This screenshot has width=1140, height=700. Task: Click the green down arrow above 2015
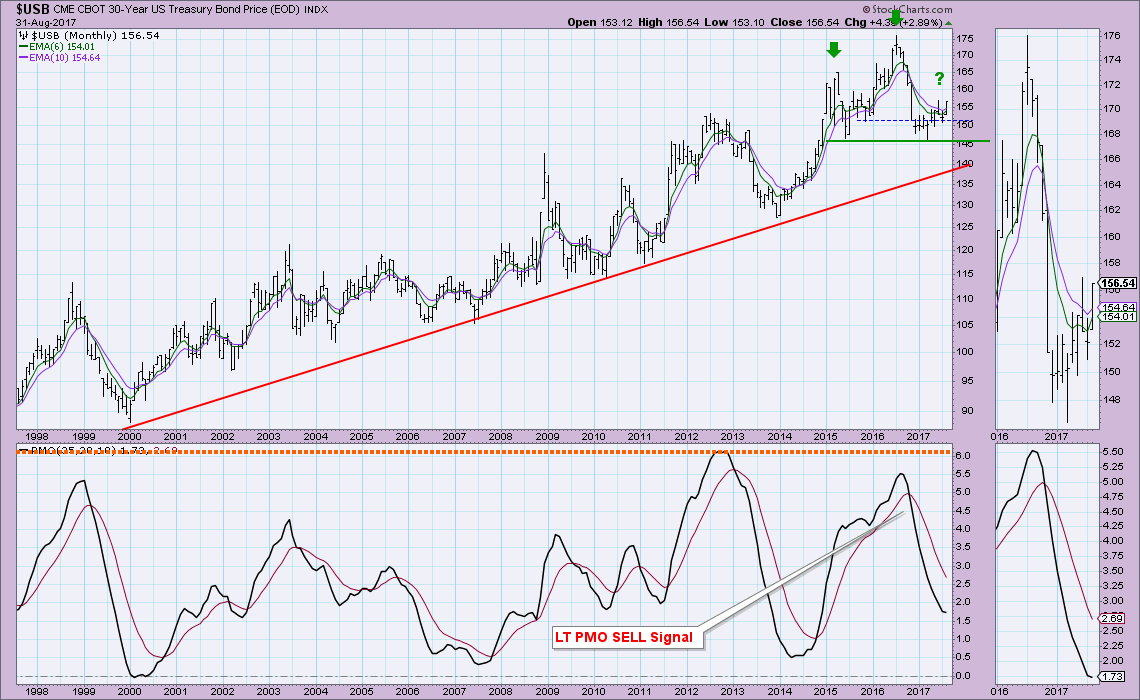[833, 50]
